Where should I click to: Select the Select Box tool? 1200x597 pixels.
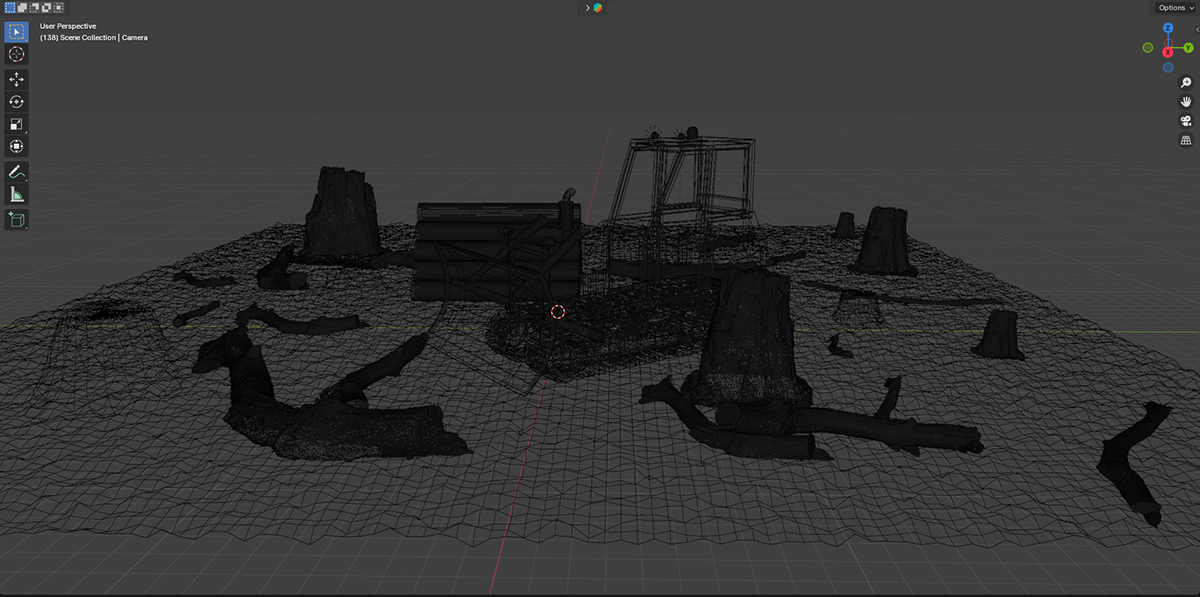17,31
